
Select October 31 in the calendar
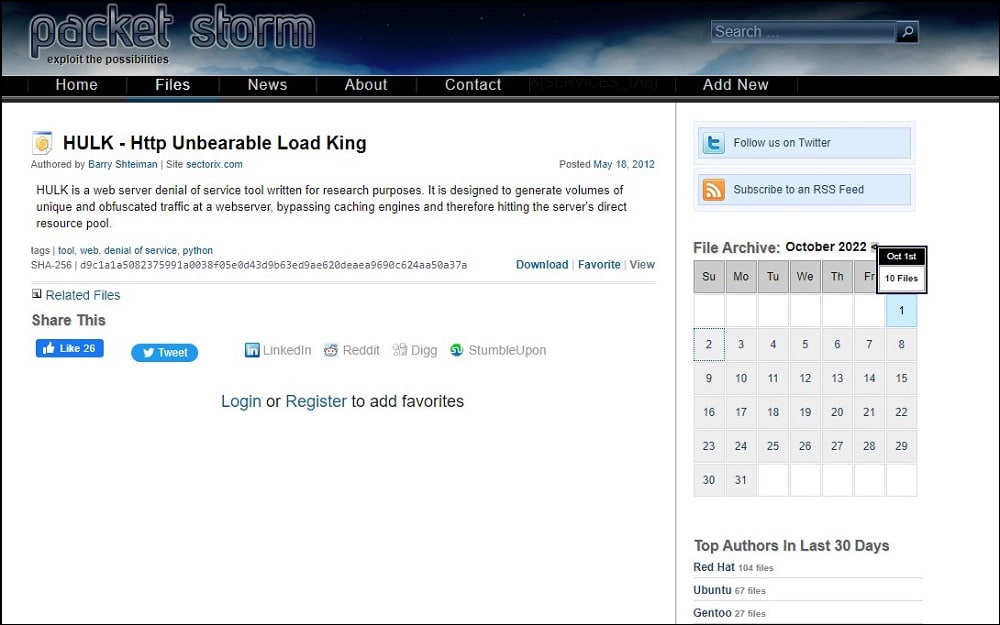point(740,480)
